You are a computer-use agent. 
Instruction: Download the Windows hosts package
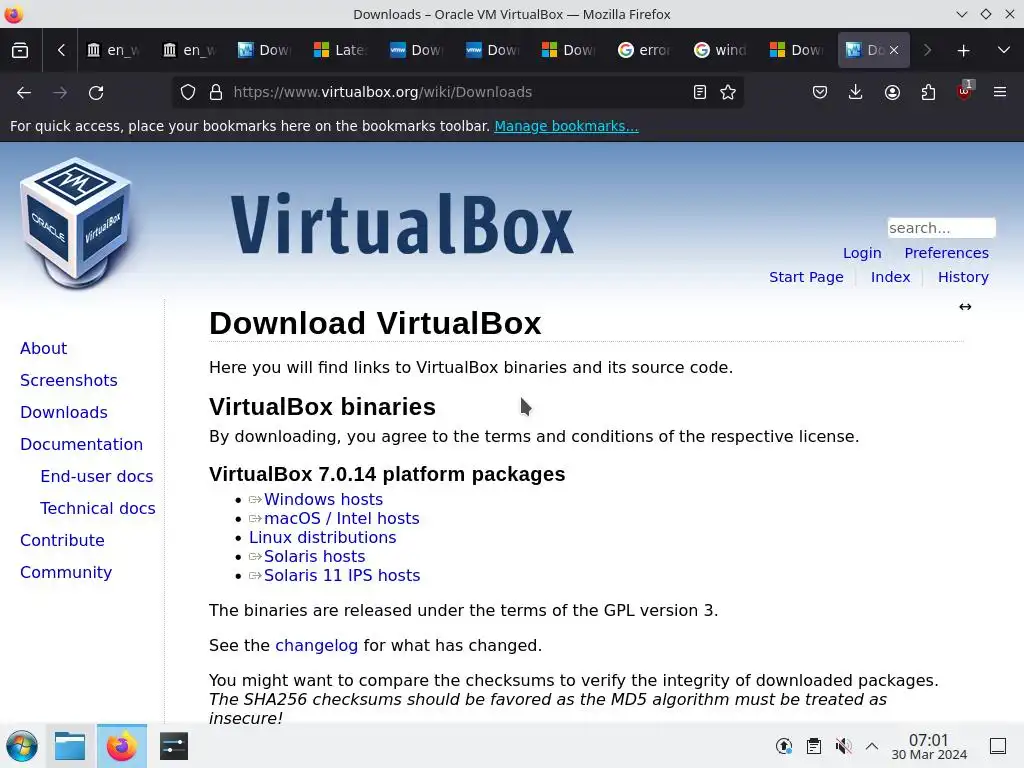click(x=323, y=500)
